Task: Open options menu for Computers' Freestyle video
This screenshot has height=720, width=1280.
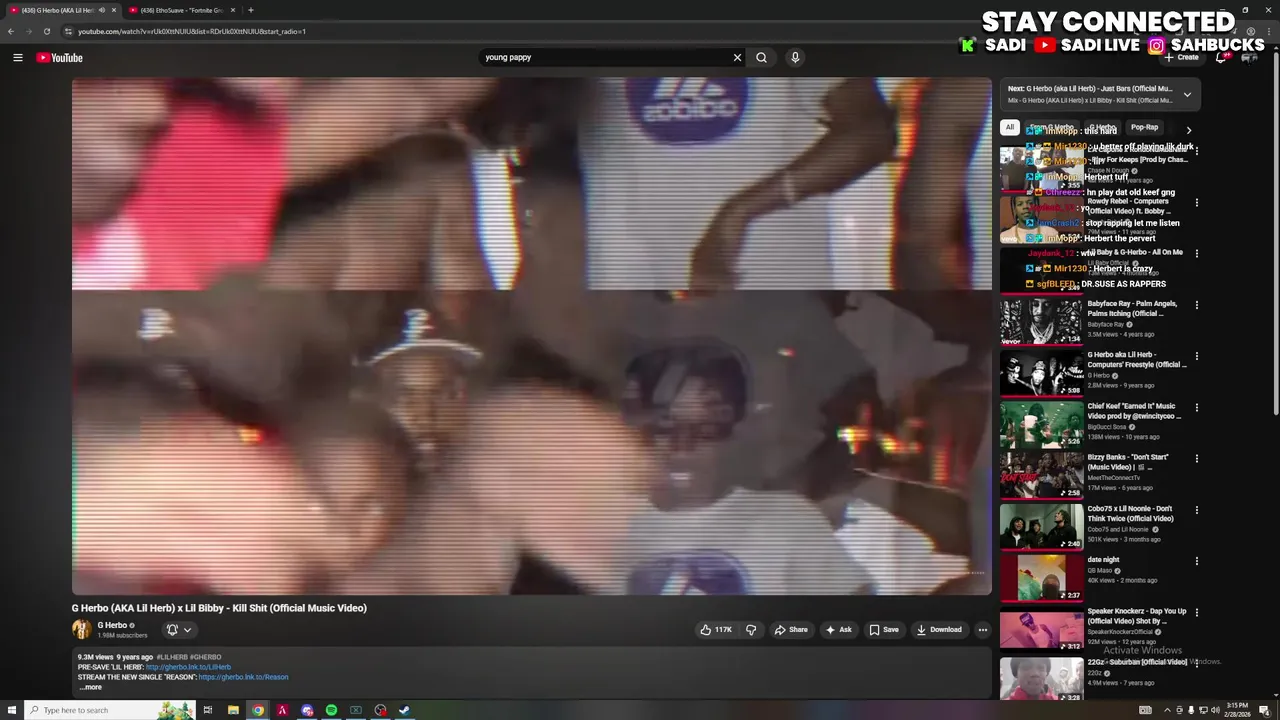Action: coord(1196,356)
